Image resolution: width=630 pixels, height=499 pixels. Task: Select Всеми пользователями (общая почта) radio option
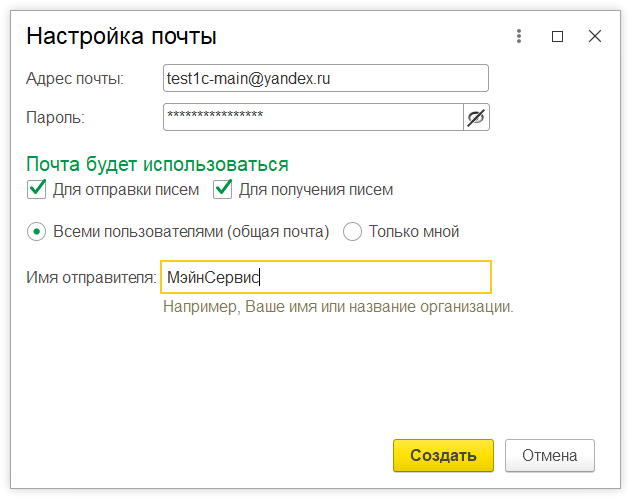pyautogui.click(x=37, y=231)
